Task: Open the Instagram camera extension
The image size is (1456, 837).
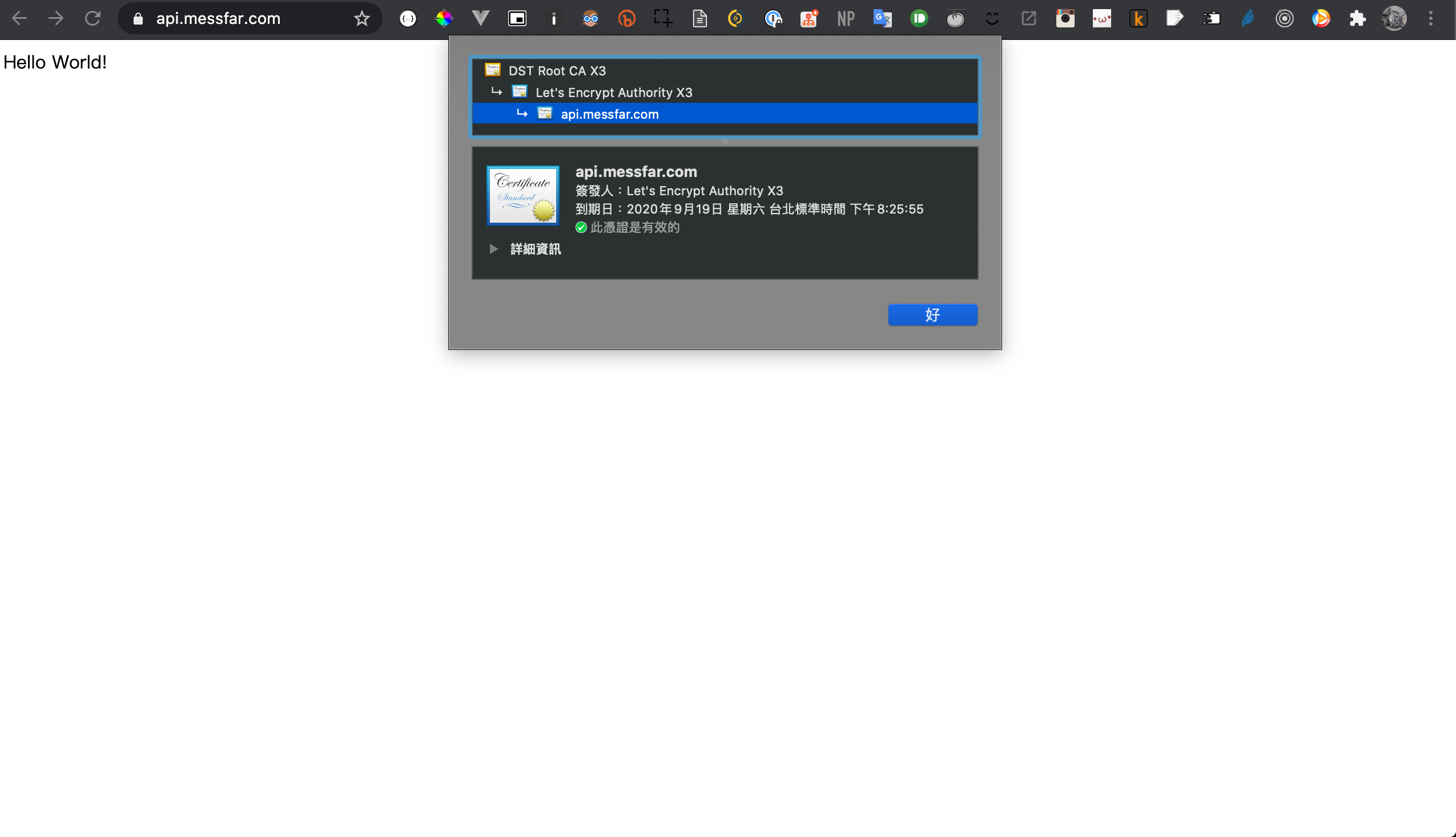Action: [x=1065, y=19]
